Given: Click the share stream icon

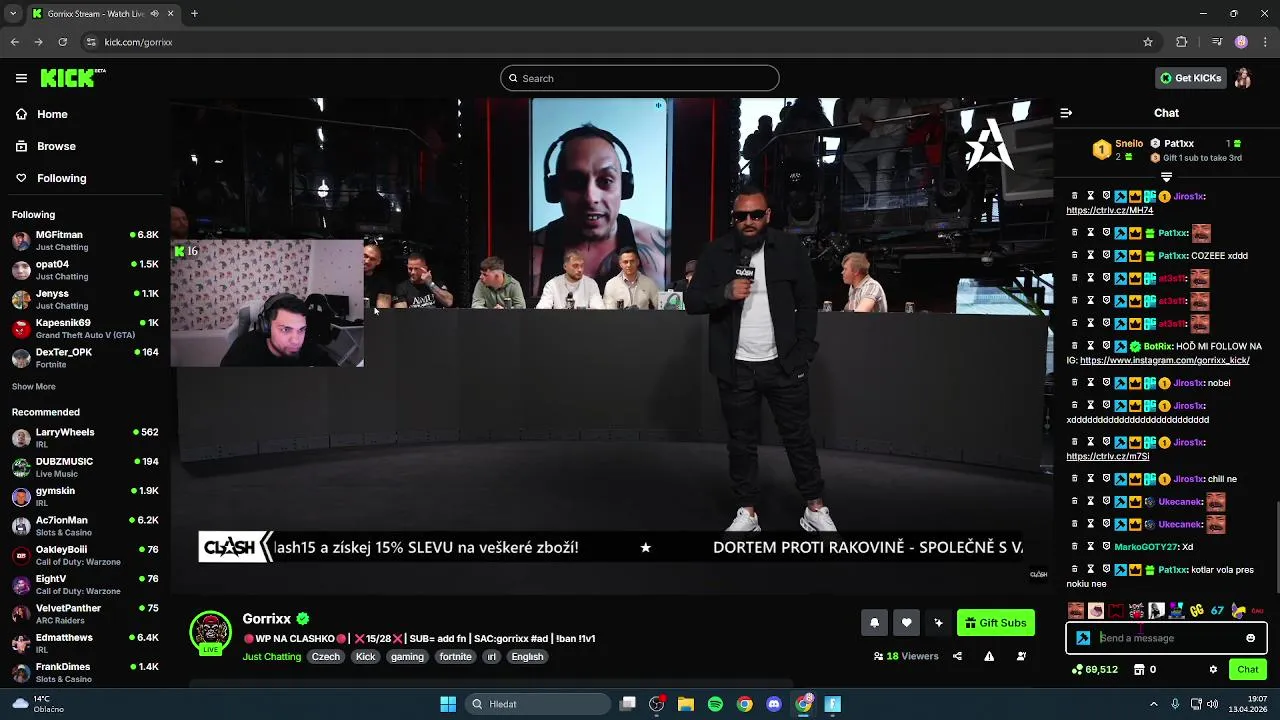Looking at the screenshot, I should pos(957,656).
